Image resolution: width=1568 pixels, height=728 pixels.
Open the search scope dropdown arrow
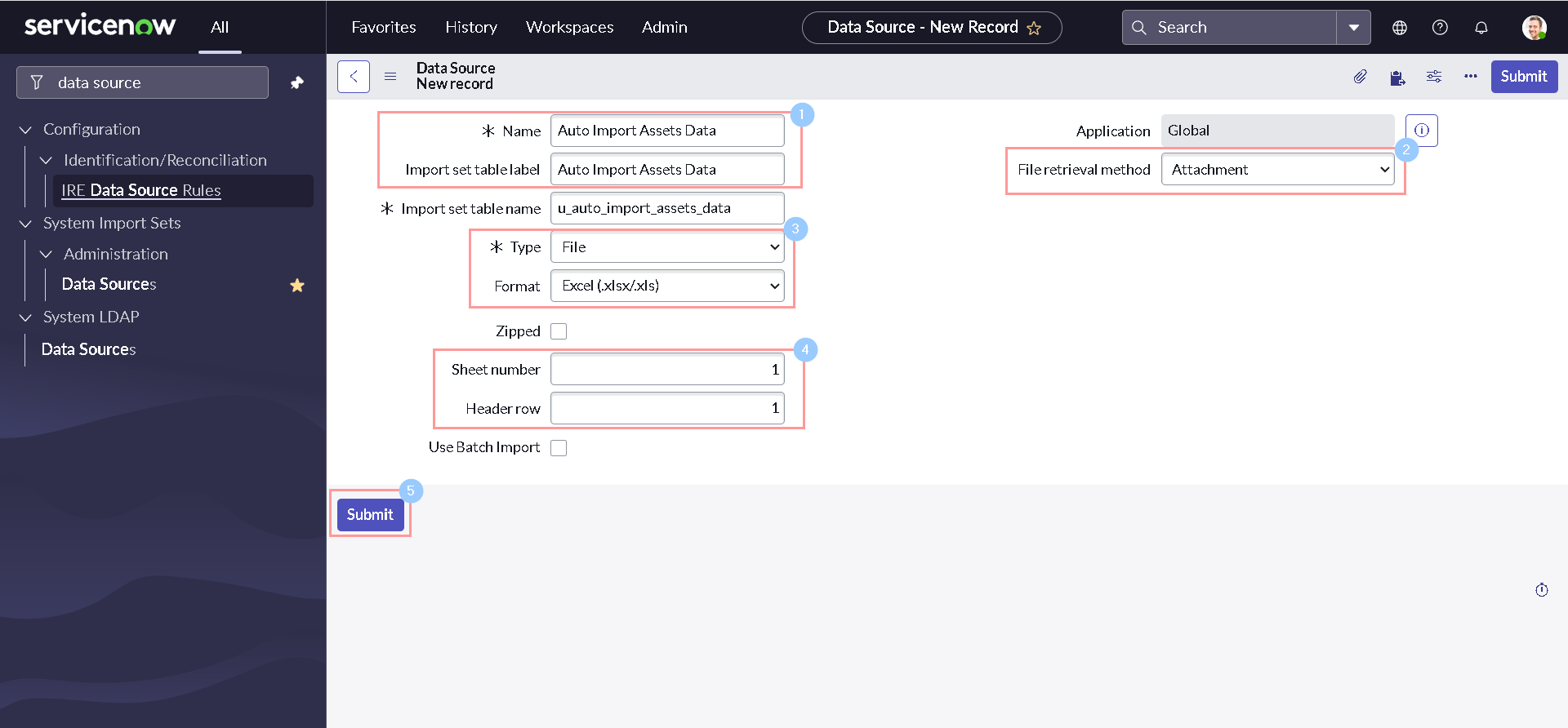coord(1353,28)
